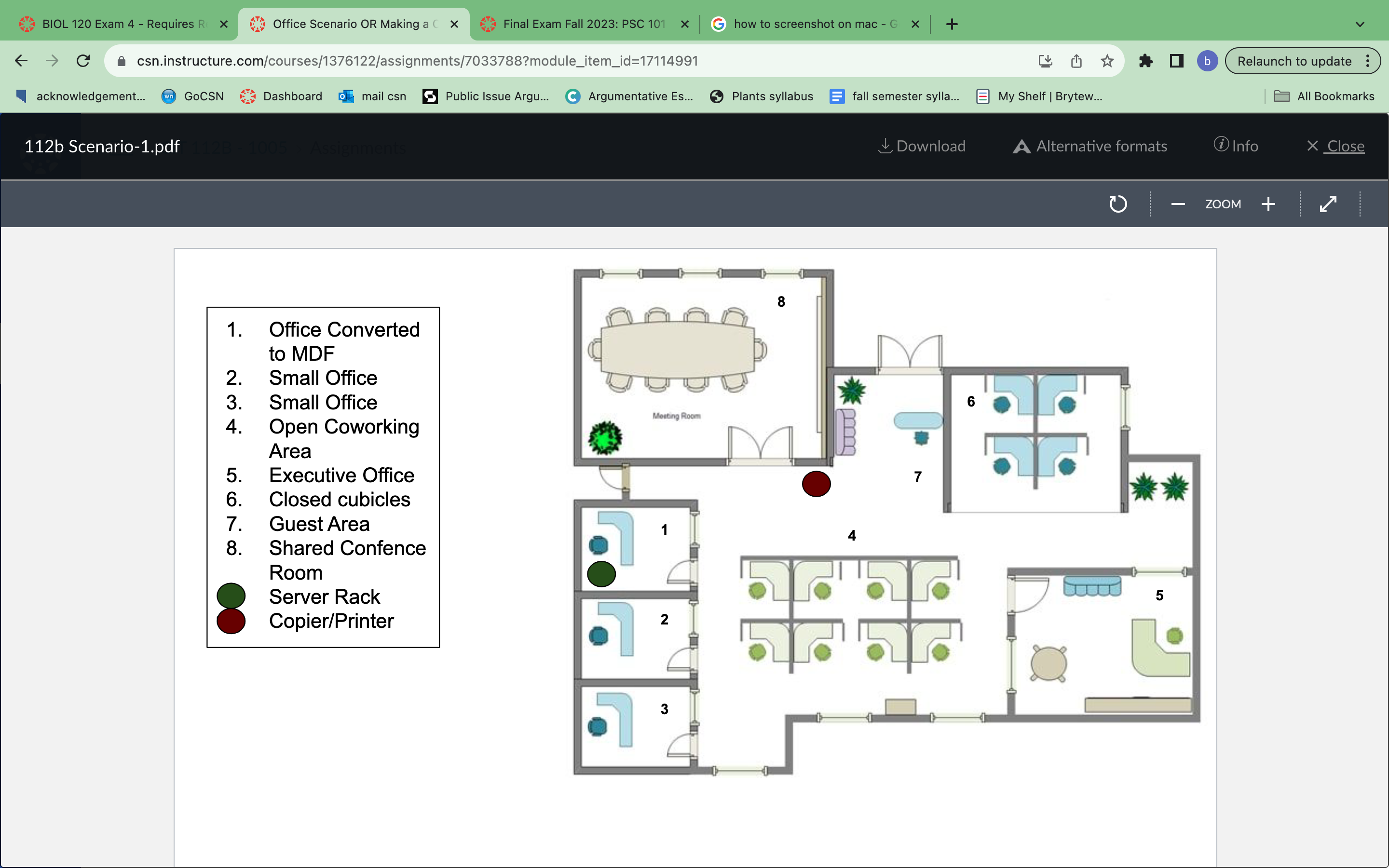Open the acknowledgement bookmark
The height and width of the screenshot is (868, 1389).
[x=81, y=96]
